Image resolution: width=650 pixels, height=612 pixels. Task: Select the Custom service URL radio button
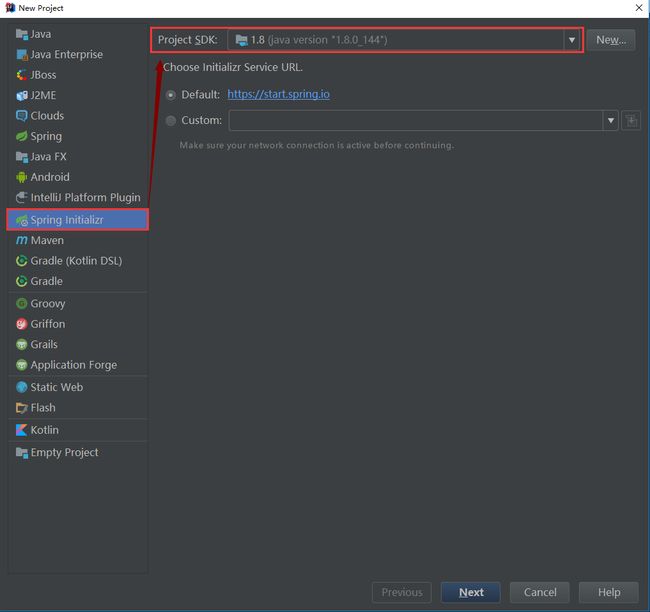(170, 121)
